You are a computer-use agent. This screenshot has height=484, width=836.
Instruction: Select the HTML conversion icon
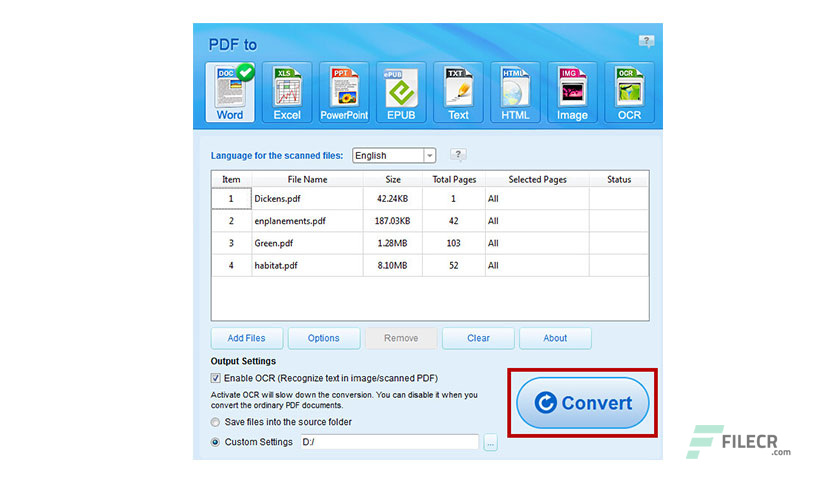point(515,92)
